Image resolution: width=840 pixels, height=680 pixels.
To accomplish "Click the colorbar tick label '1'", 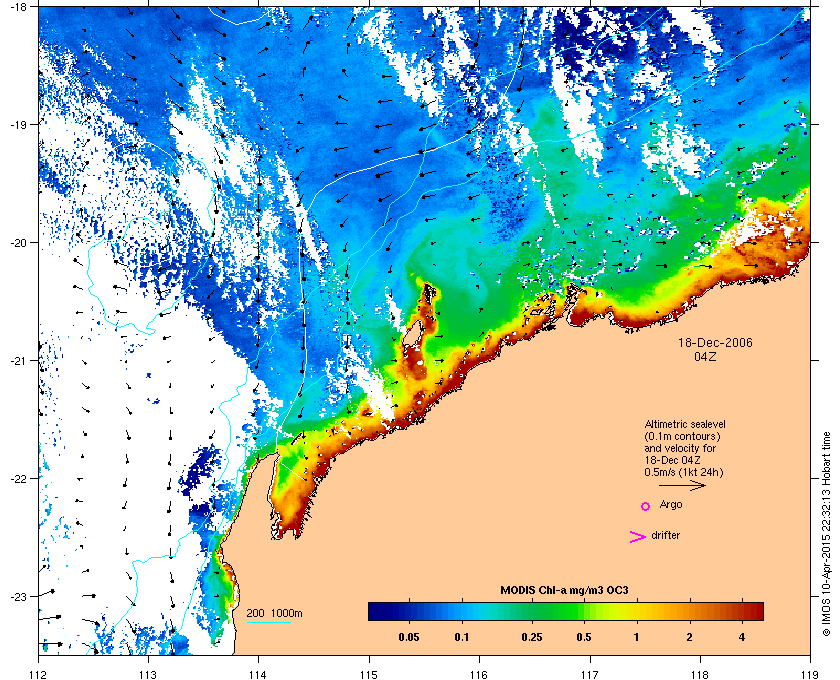I will pos(636,637).
